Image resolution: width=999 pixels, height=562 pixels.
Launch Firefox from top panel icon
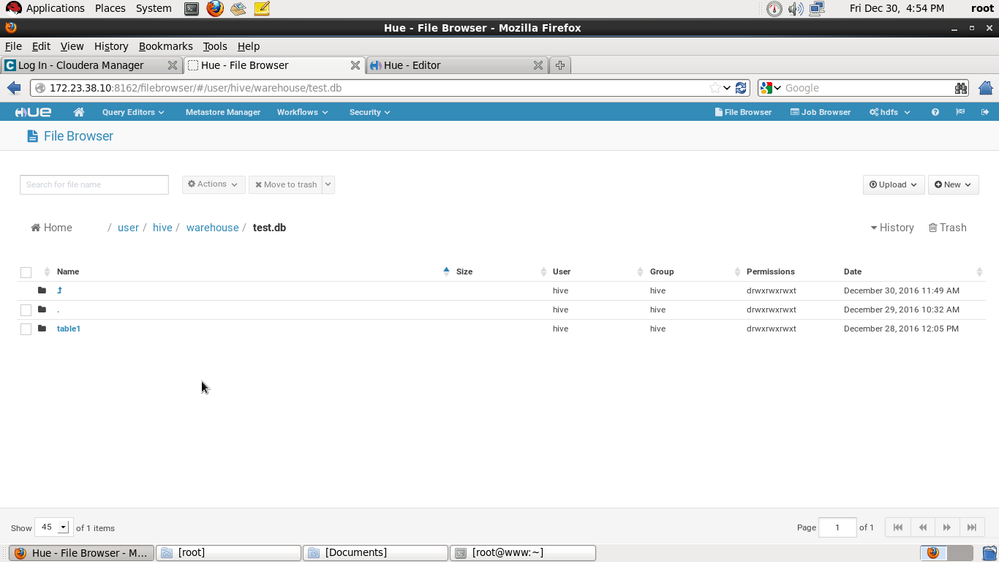click(x=215, y=8)
